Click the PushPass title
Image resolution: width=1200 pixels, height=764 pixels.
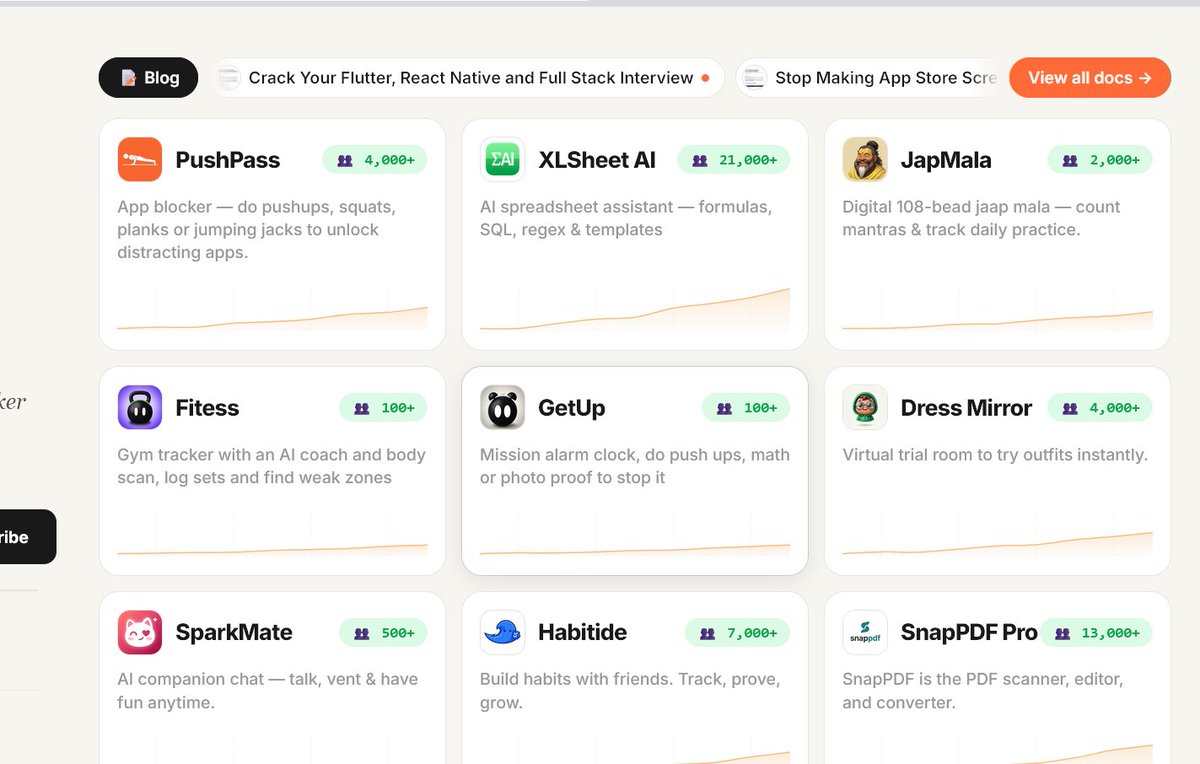pyautogui.click(x=228, y=160)
